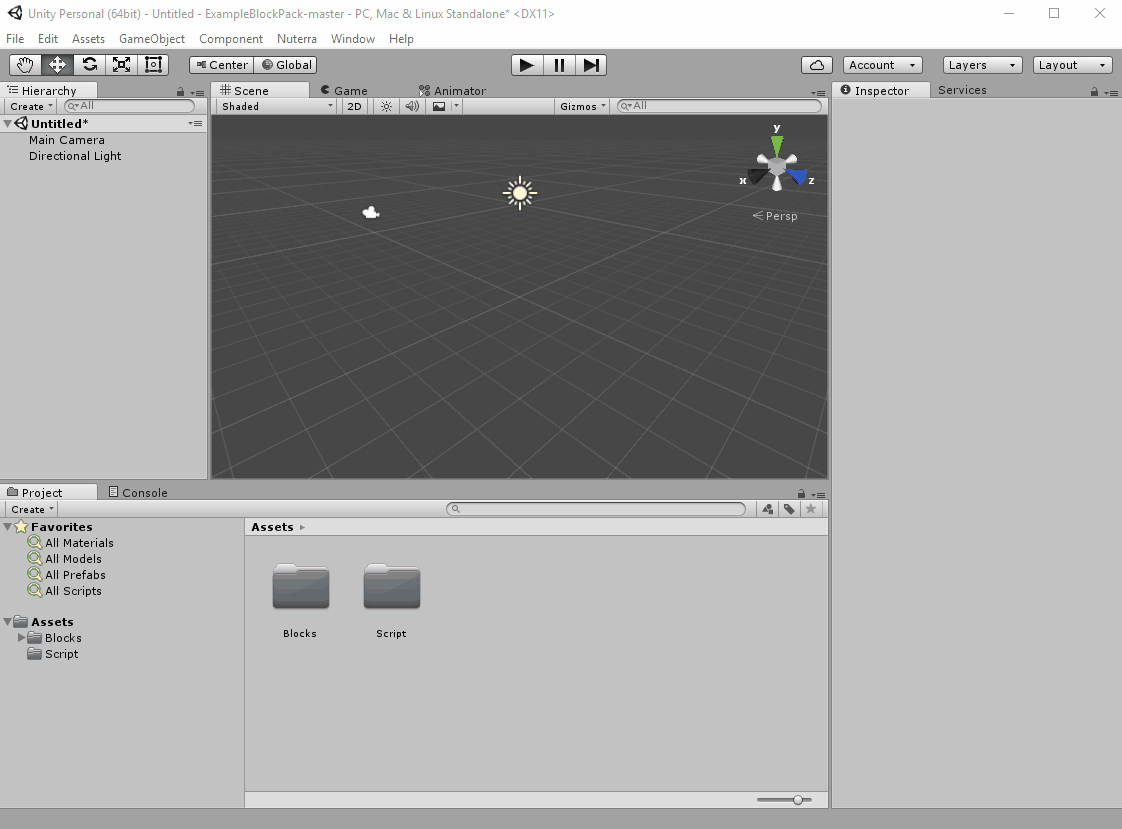This screenshot has height=829, width=1122.
Task: Click the Project search field
Action: [x=596, y=509]
